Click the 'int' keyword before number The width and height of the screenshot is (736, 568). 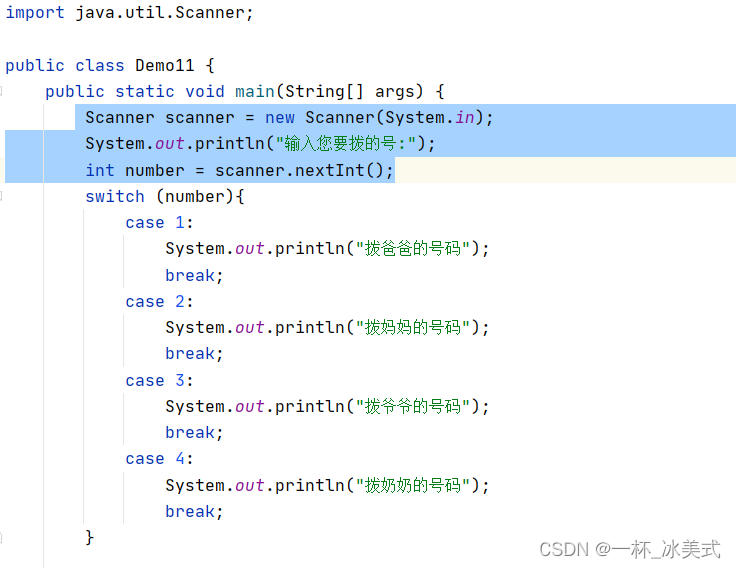tap(100, 170)
